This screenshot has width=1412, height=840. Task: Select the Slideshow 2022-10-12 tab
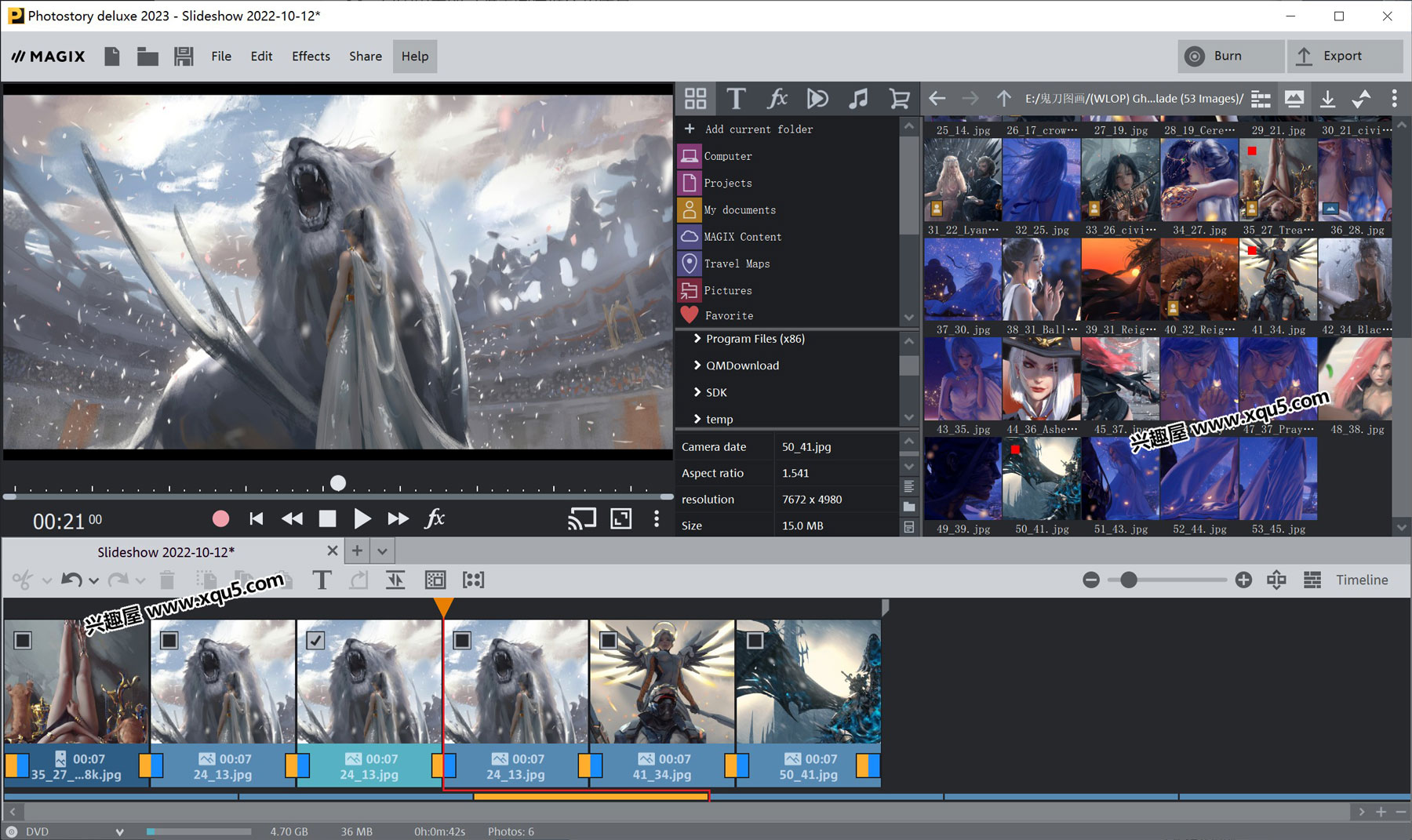pyautogui.click(x=166, y=552)
